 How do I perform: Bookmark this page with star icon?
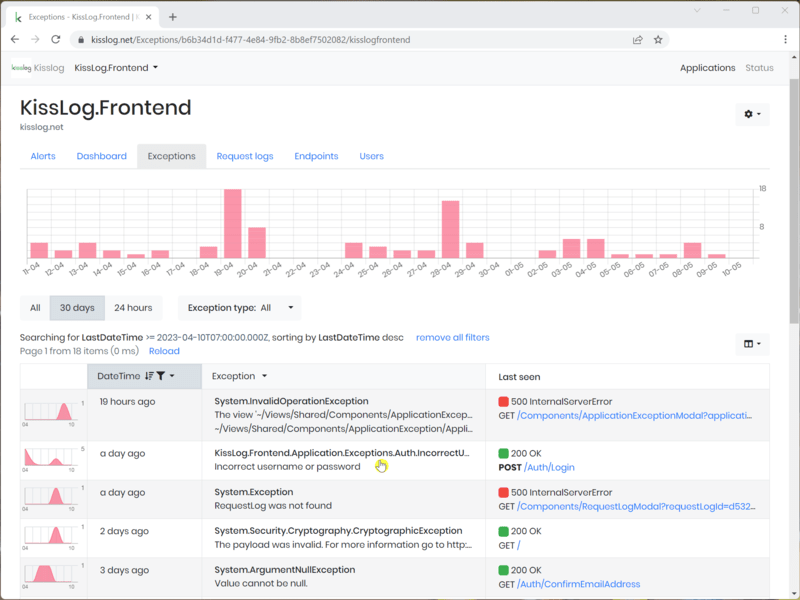coord(658,40)
